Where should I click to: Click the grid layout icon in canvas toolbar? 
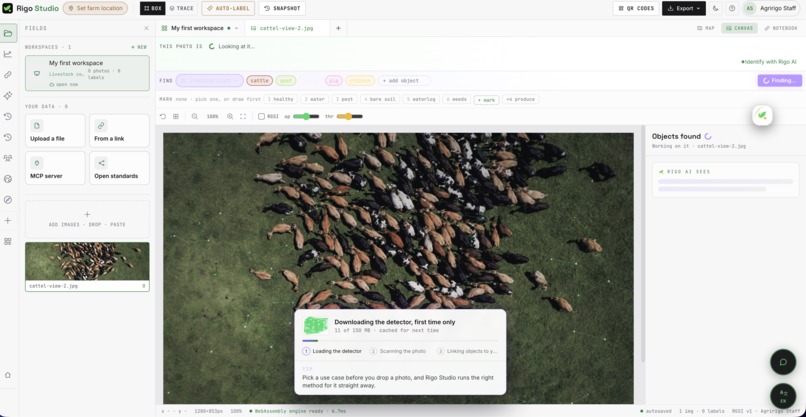[176, 117]
